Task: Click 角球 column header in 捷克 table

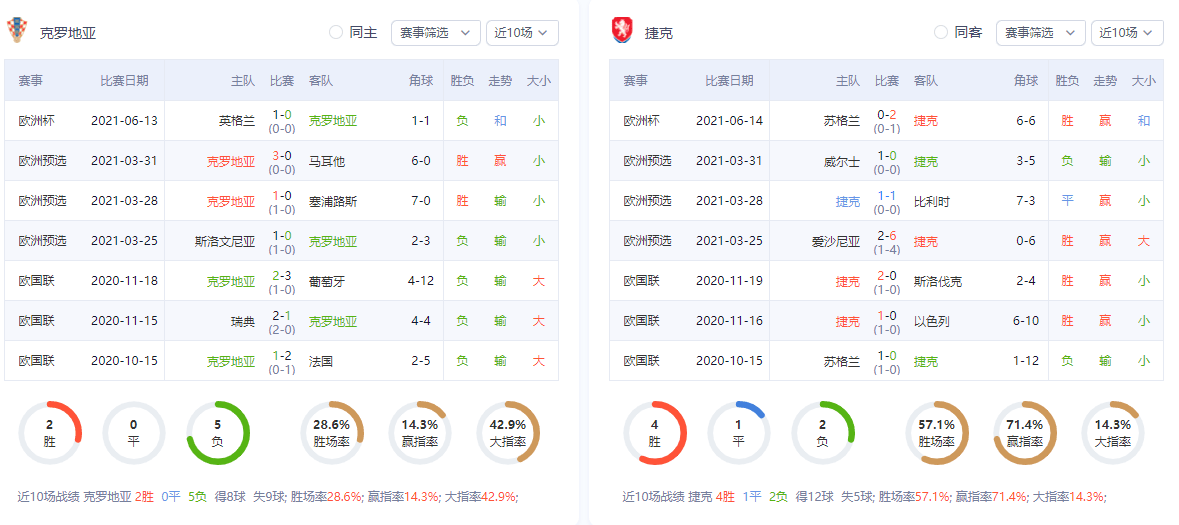Action: pos(1025,81)
